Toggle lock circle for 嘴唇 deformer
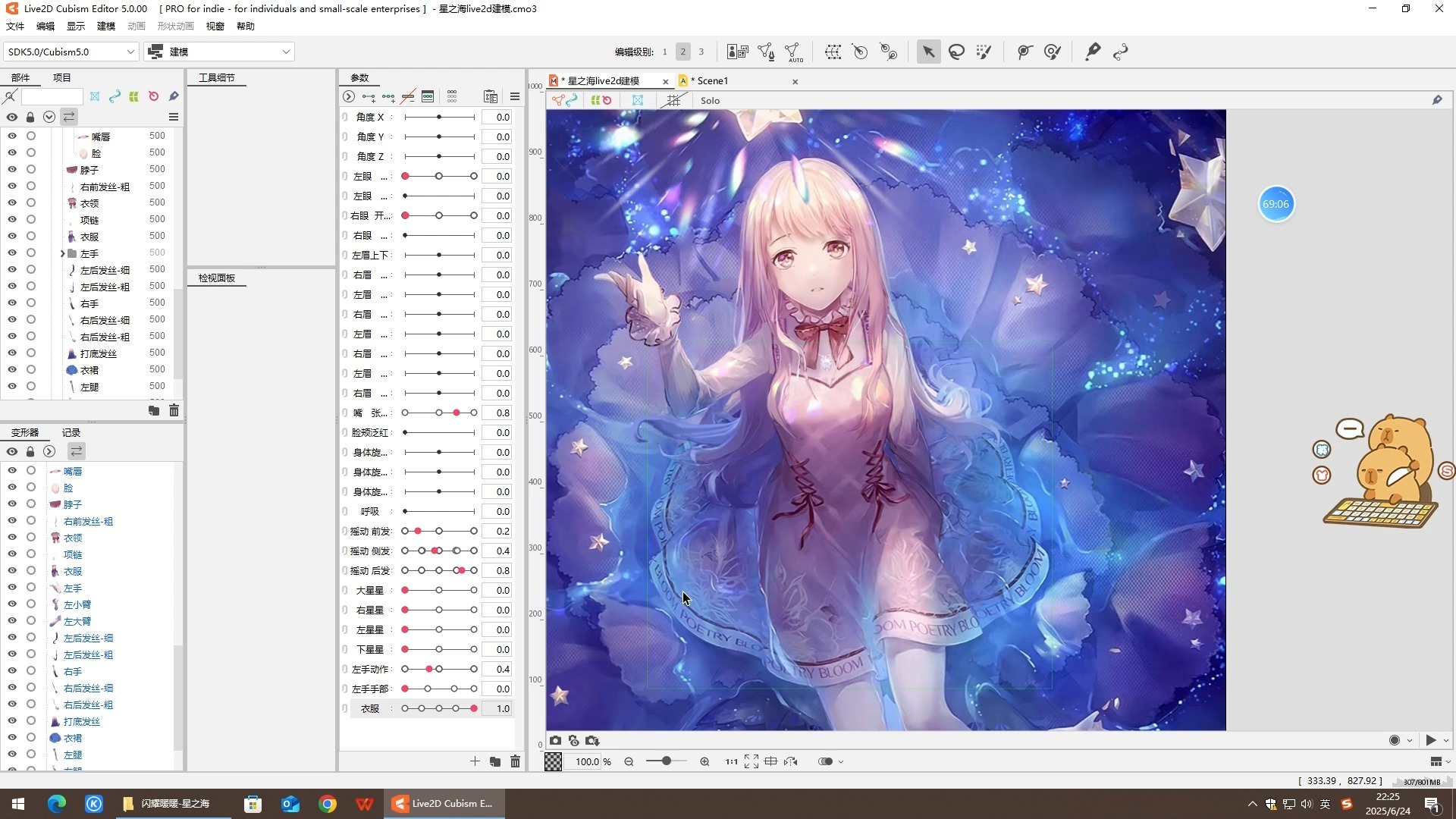Viewport: 1456px width, 819px height. point(31,471)
